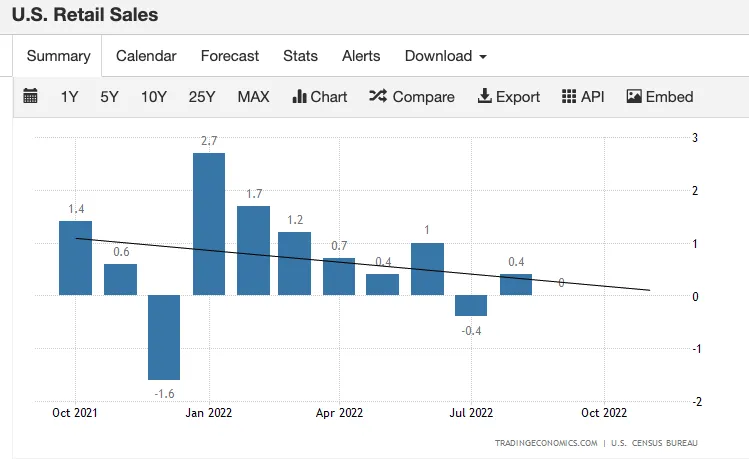
Task: Switch to the Summary tab
Action: click(x=58, y=56)
